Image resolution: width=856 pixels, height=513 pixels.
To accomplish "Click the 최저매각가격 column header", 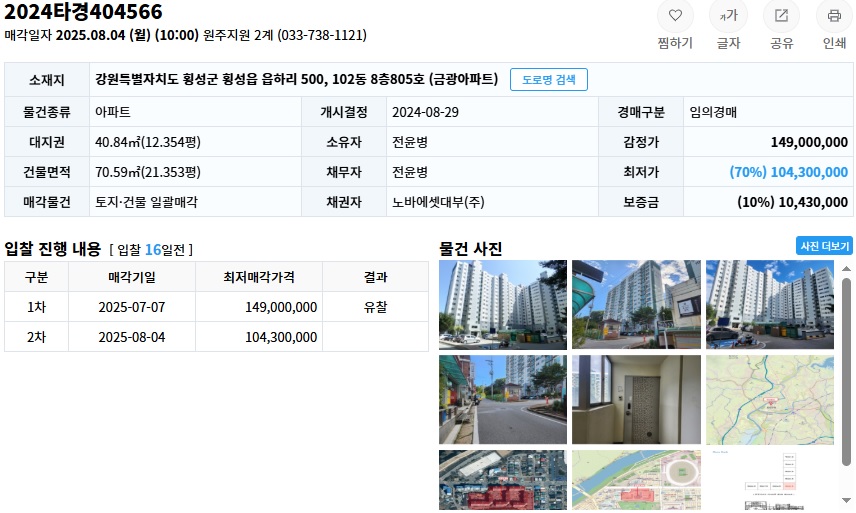I will click(259, 277).
